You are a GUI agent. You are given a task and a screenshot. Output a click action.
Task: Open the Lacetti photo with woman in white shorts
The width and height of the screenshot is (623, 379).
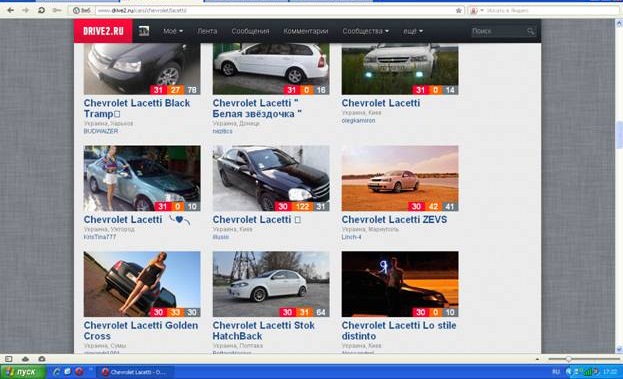click(x=142, y=178)
